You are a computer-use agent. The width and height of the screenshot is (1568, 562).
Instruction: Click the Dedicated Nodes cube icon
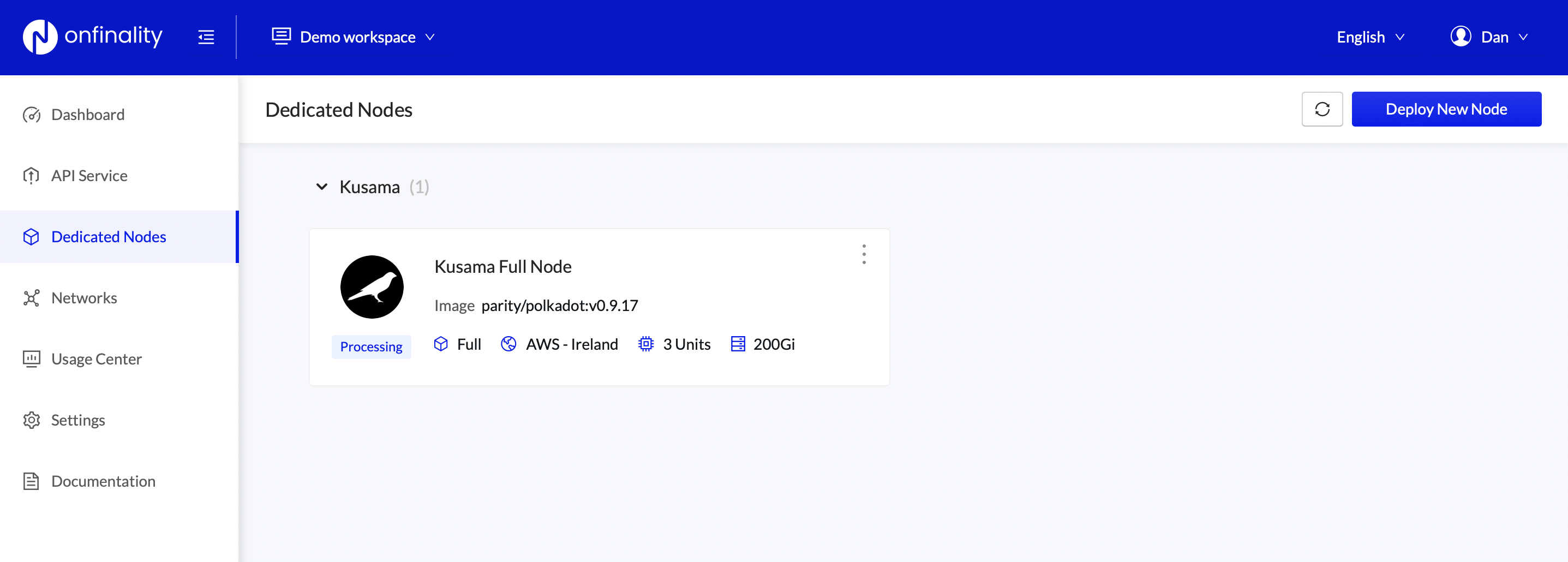pos(31,237)
